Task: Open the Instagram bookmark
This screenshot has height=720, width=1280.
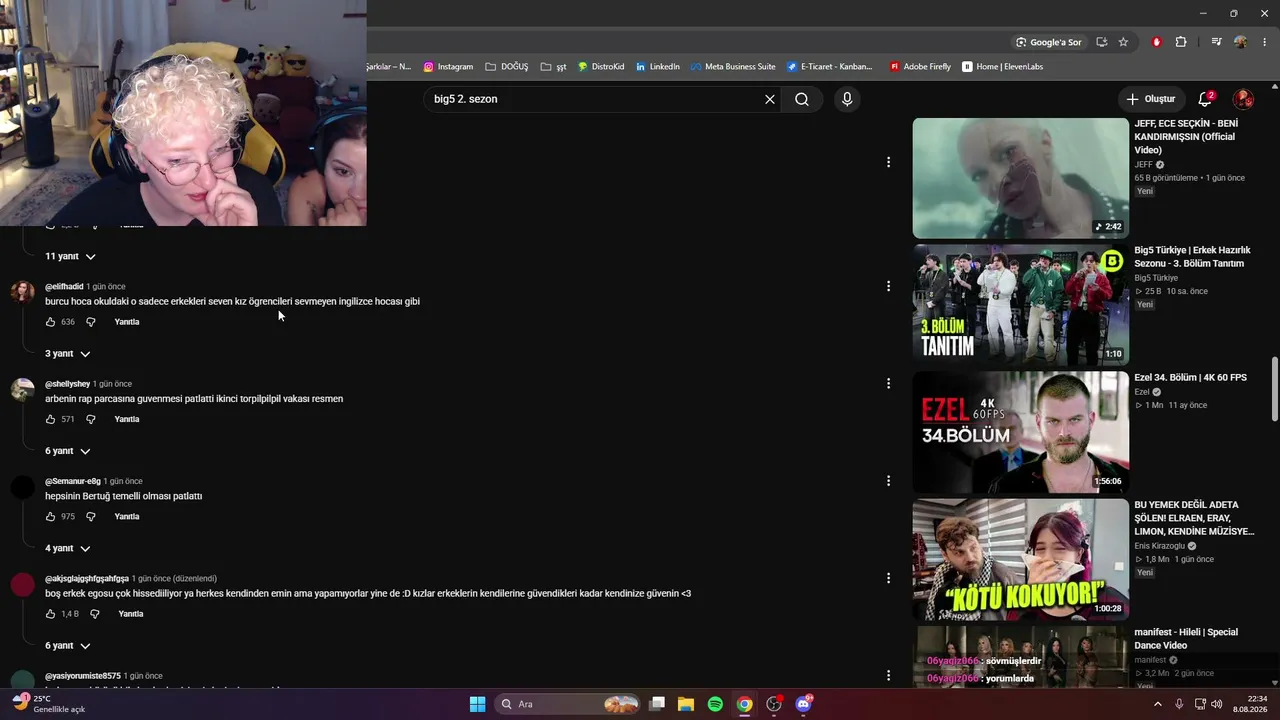Action: click(448, 67)
